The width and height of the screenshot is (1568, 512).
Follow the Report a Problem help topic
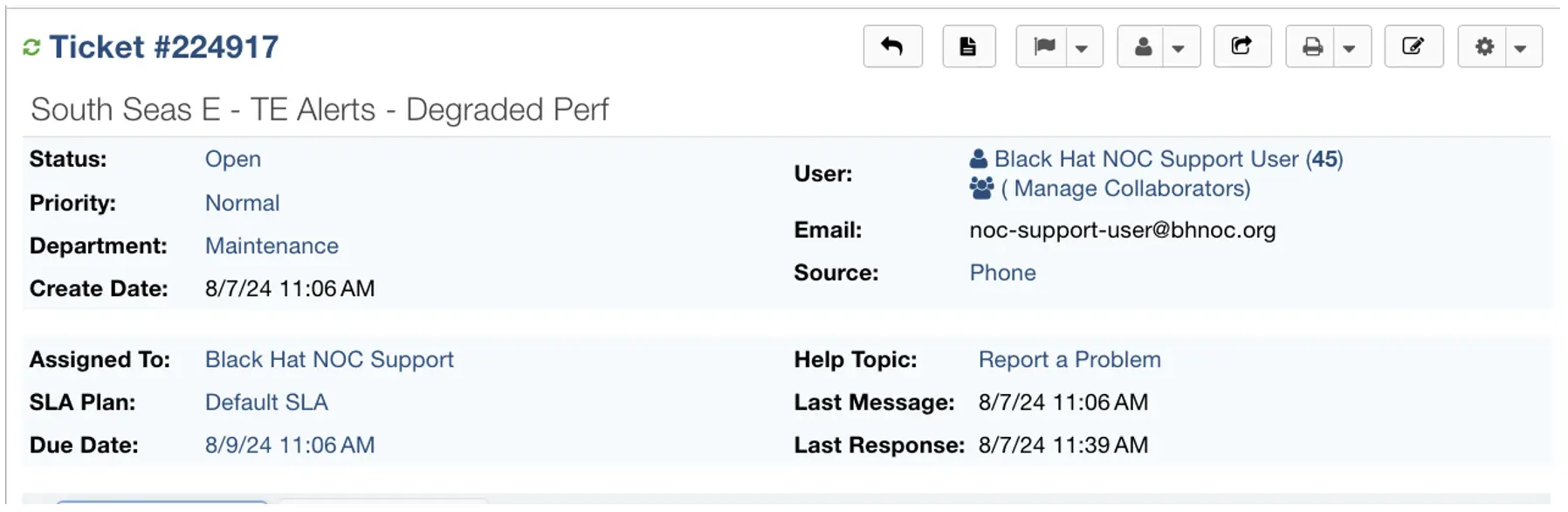(x=1069, y=359)
